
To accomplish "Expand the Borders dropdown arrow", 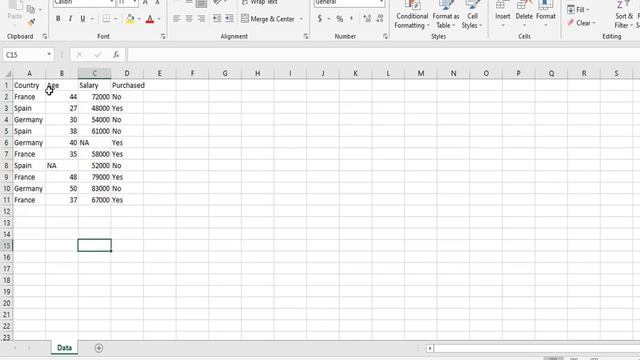I will pos(116,19).
